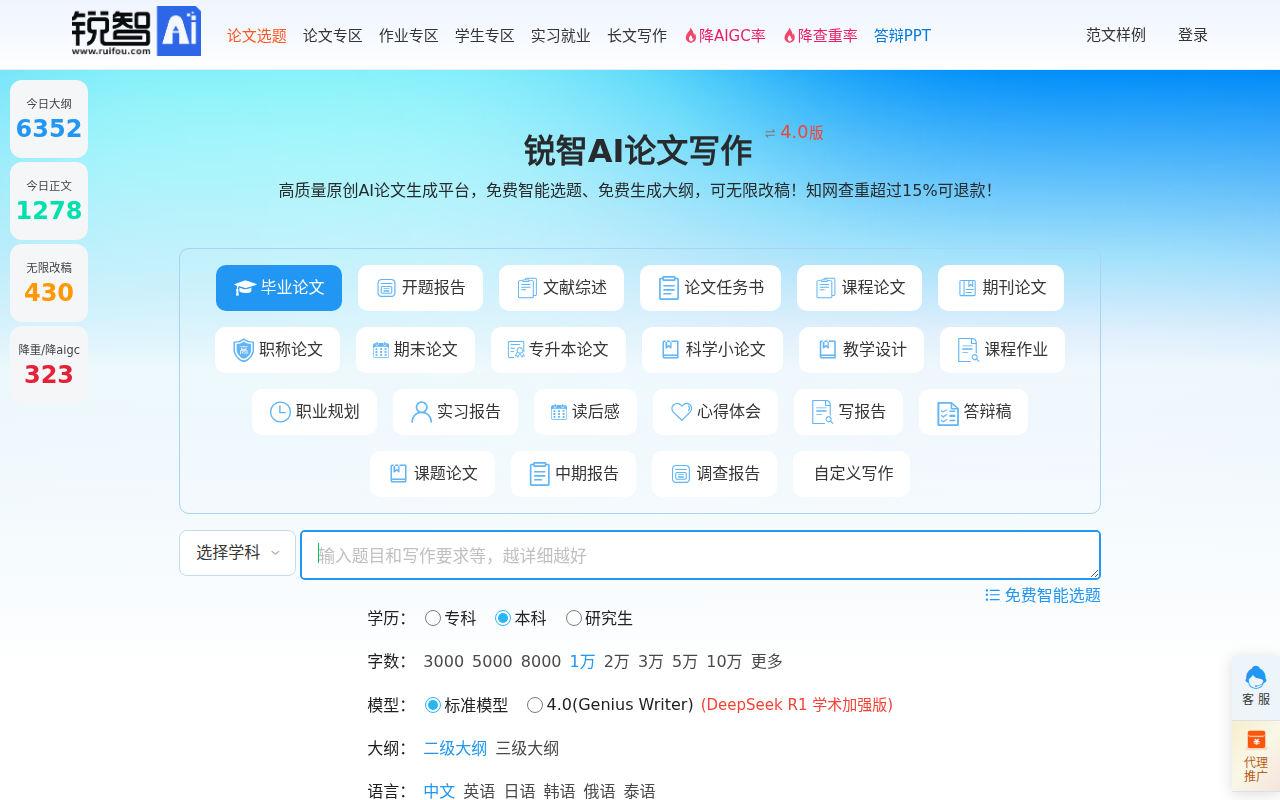1280x800 pixels.
Task: Pick the 课程论文 option
Action: 859,288
